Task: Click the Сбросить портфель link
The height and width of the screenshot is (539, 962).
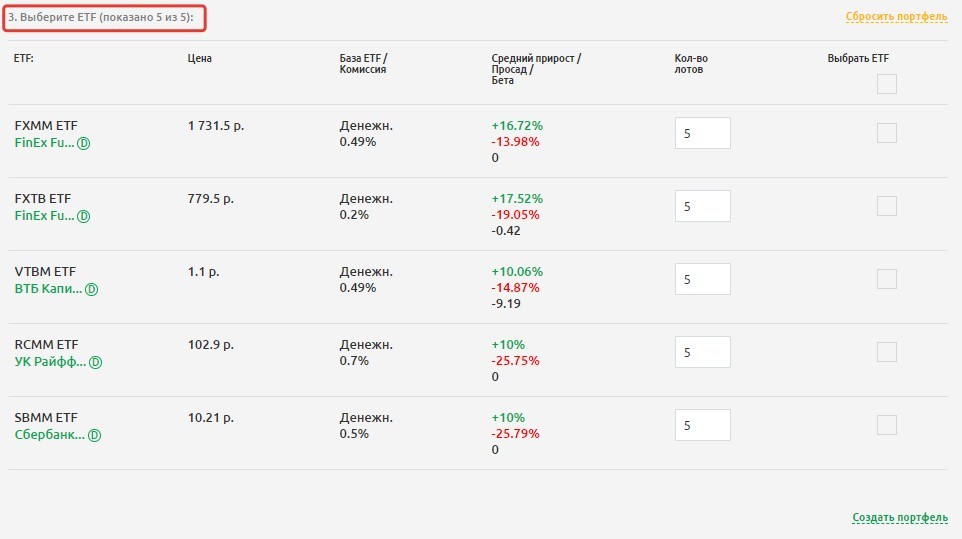Action: (x=896, y=17)
